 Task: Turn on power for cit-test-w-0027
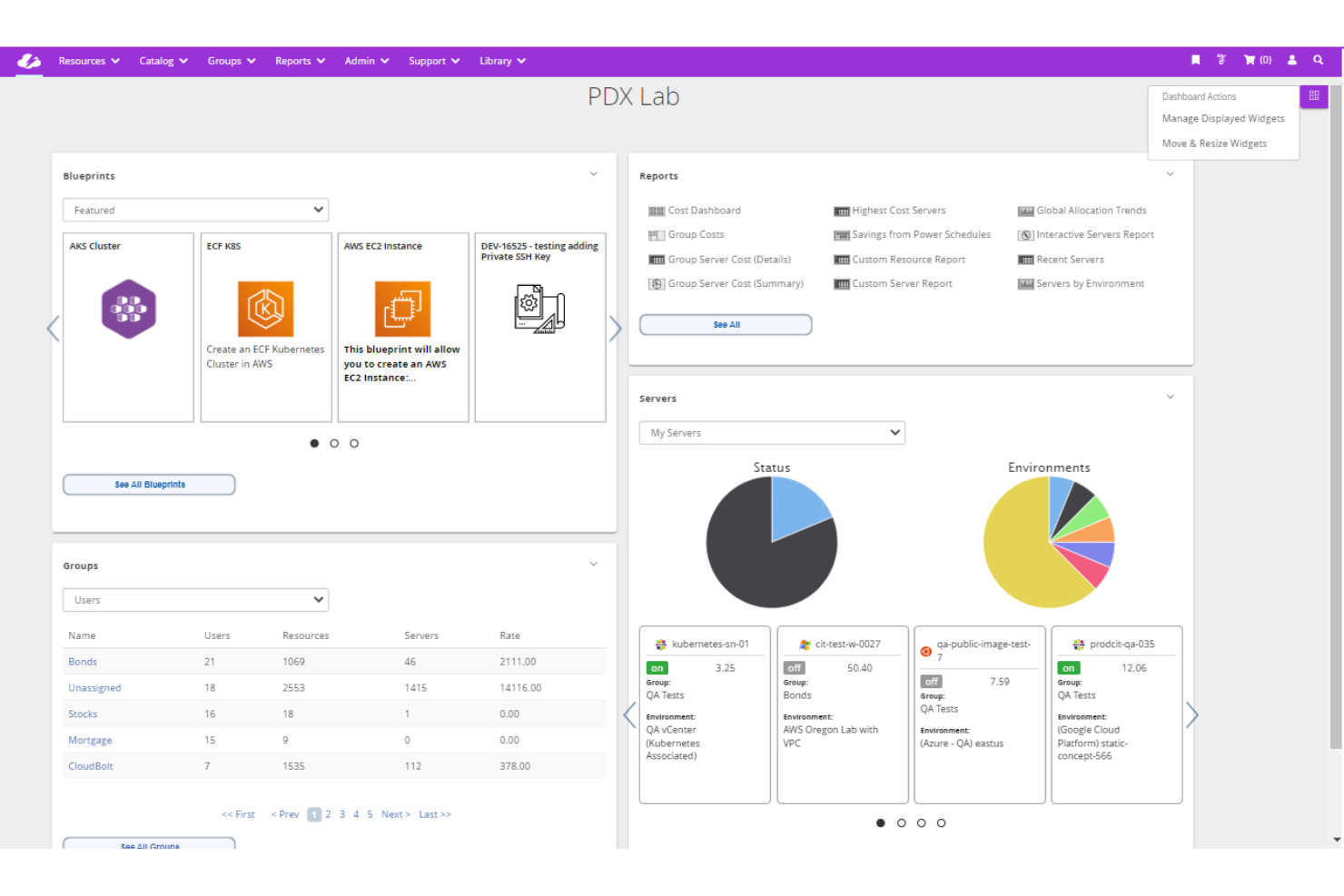[x=794, y=667]
